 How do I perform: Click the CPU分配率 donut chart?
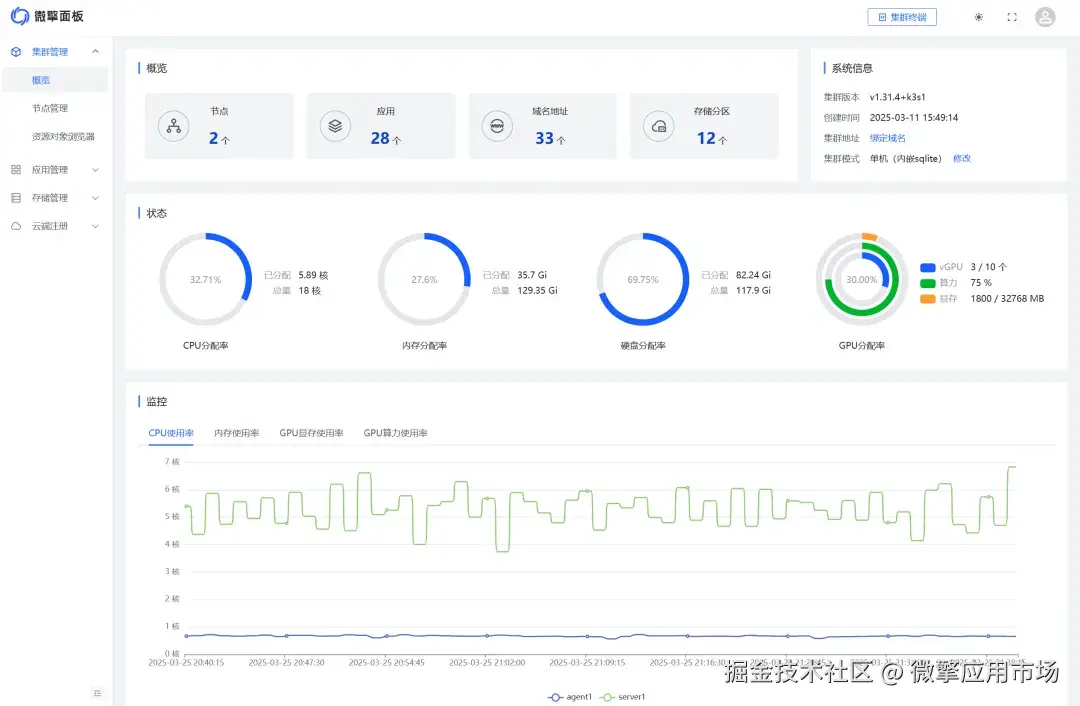[x=205, y=279]
